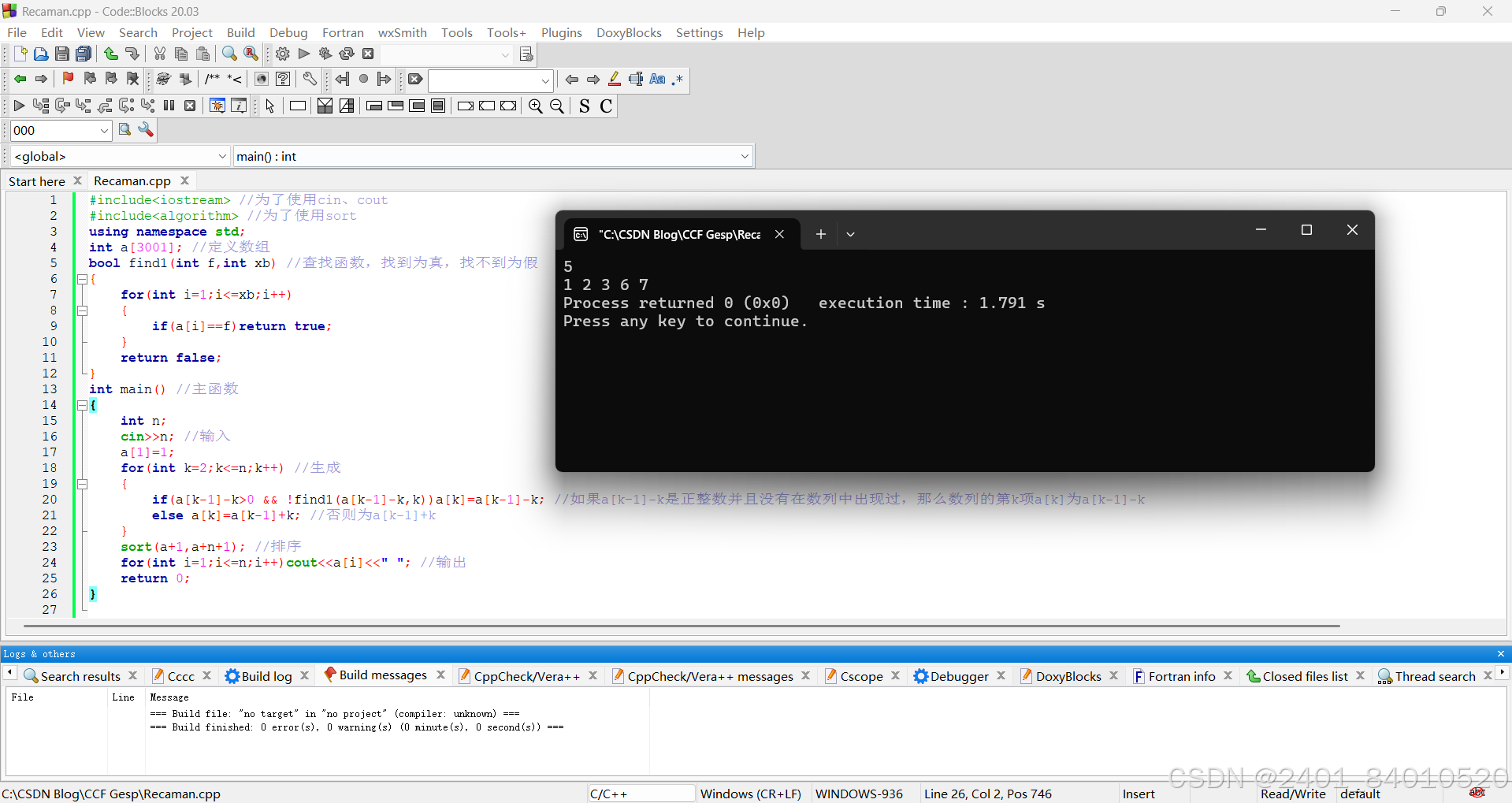Build the program using the gear icon
This screenshot has width=1512, height=803.
coord(283,54)
